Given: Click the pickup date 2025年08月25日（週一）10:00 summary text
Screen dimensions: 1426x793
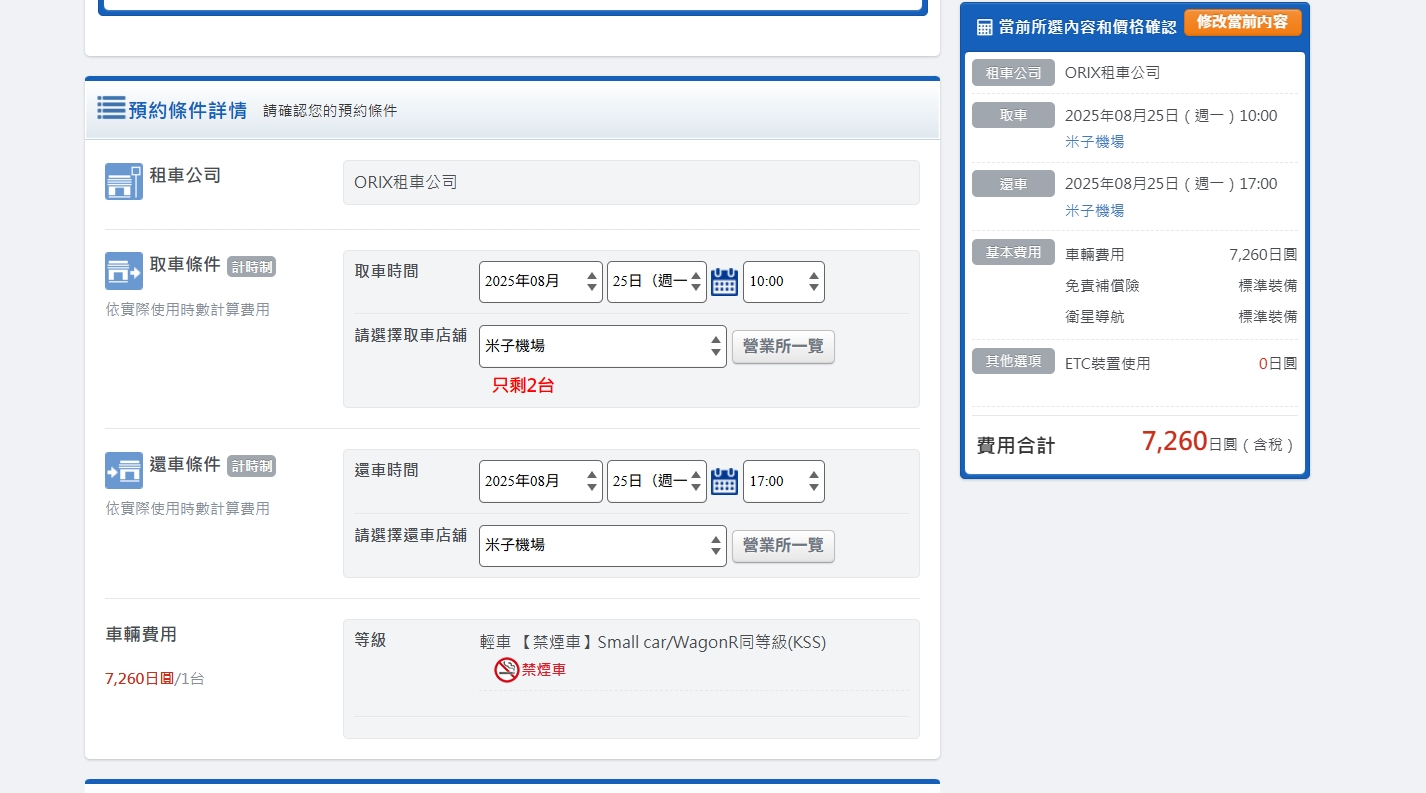Looking at the screenshot, I should (1171, 116).
